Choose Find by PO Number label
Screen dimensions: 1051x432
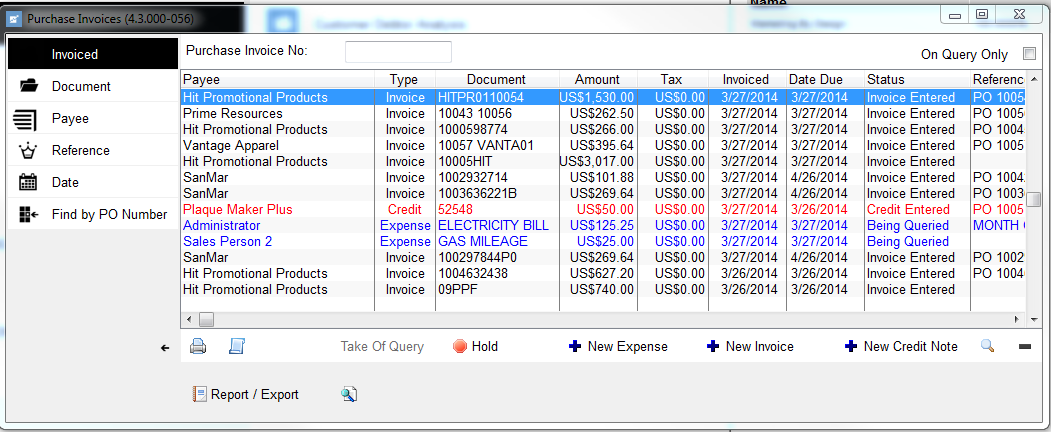(x=109, y=214)
